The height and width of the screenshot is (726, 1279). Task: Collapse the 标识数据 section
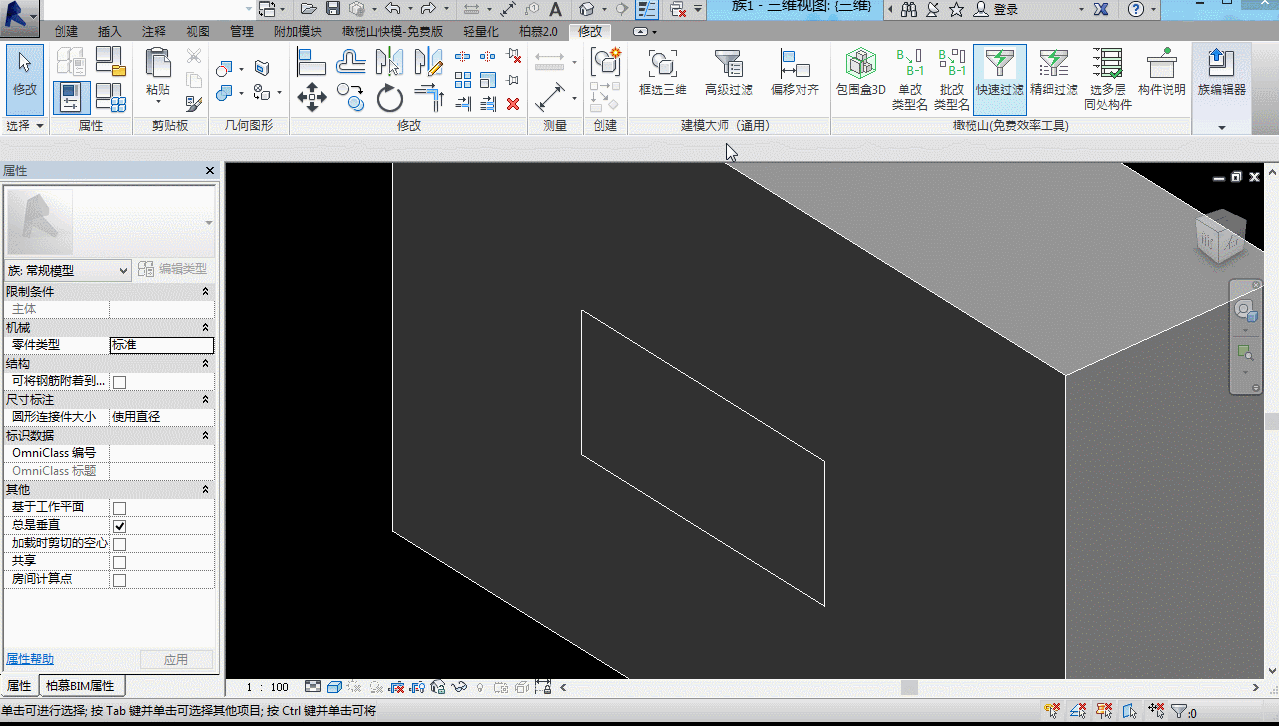point(205,436)
